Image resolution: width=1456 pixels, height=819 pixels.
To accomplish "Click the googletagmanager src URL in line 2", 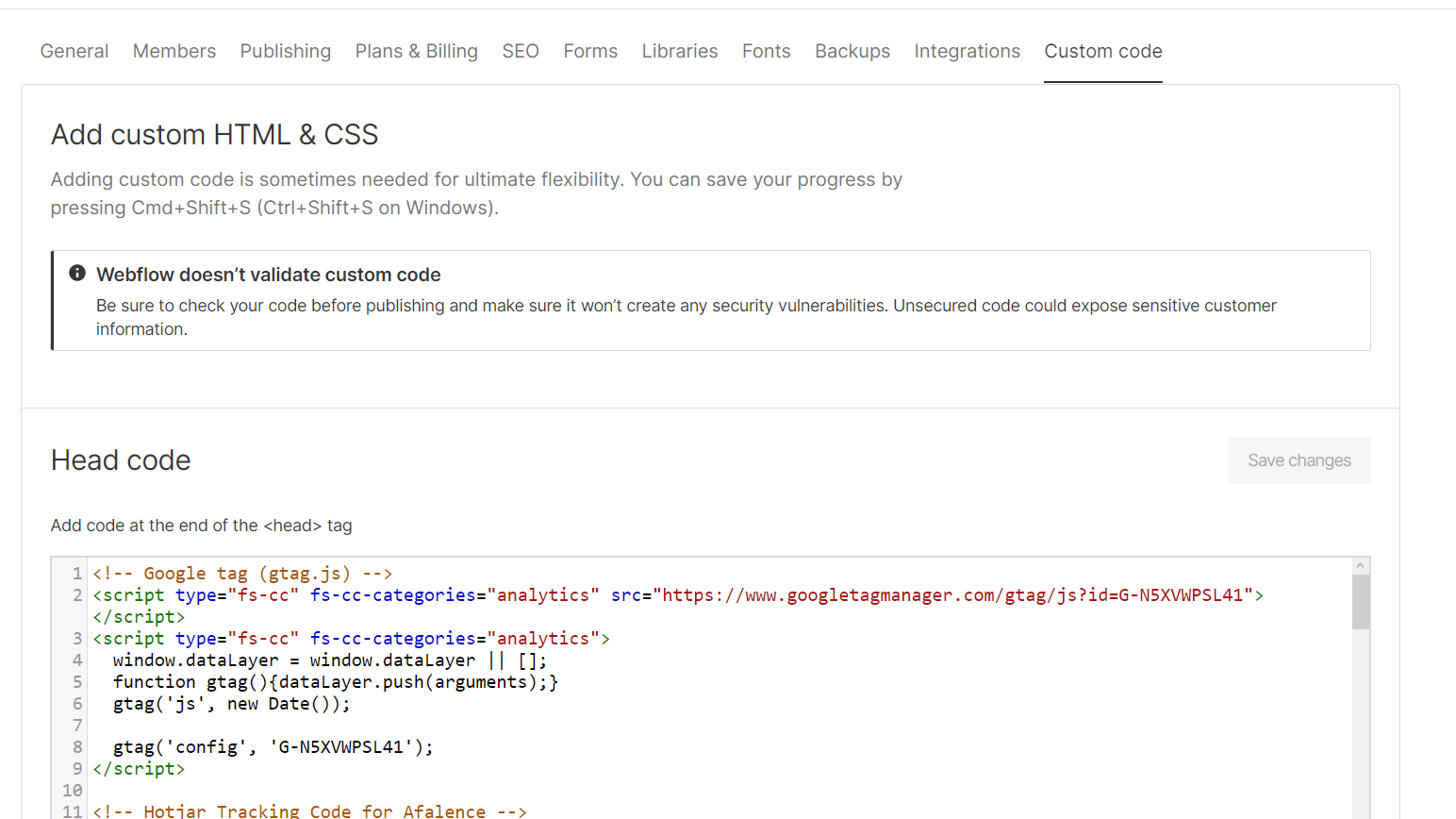I will click(952, 595).
